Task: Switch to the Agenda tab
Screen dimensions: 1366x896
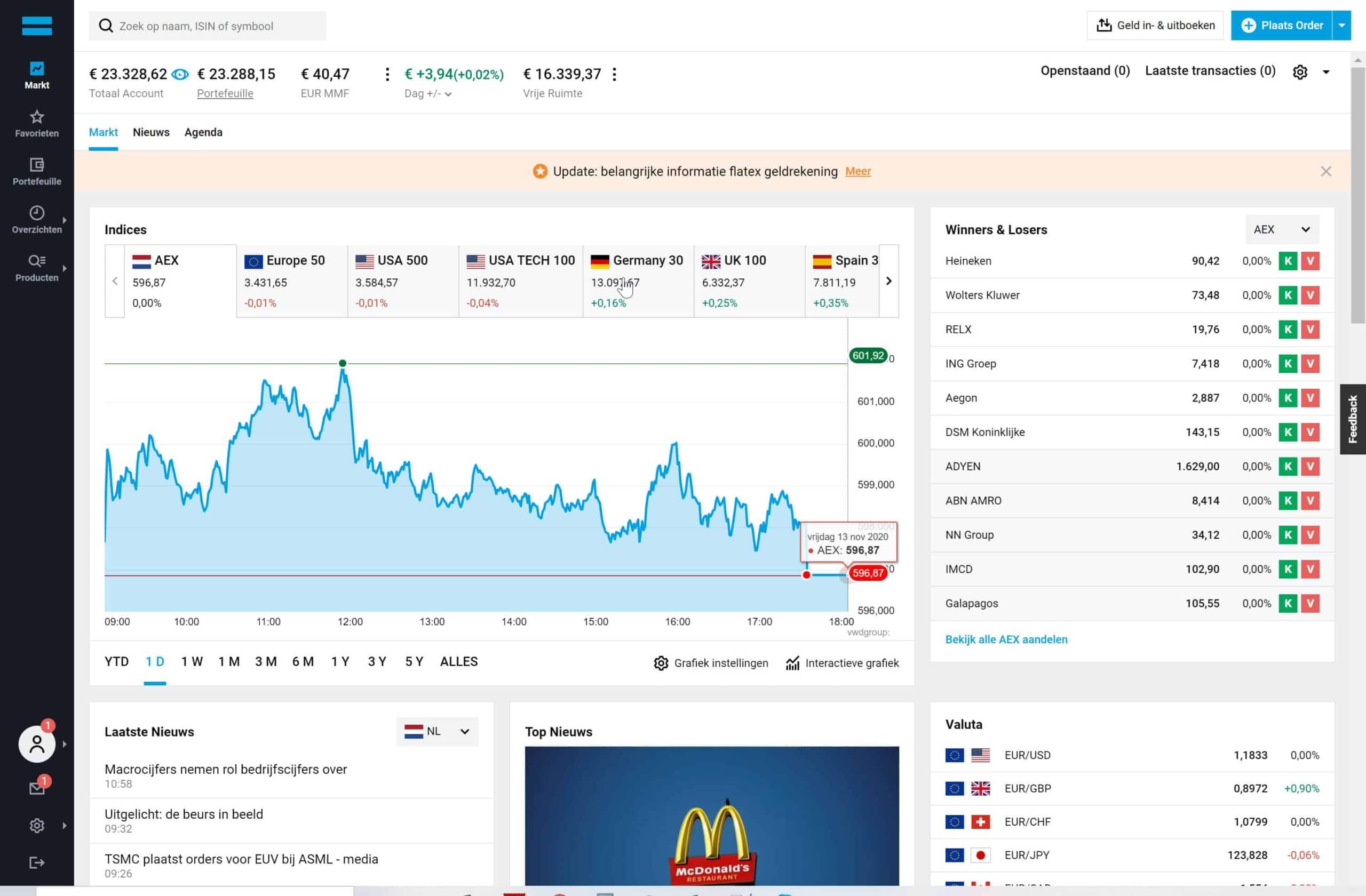Action: click(203, 132)
